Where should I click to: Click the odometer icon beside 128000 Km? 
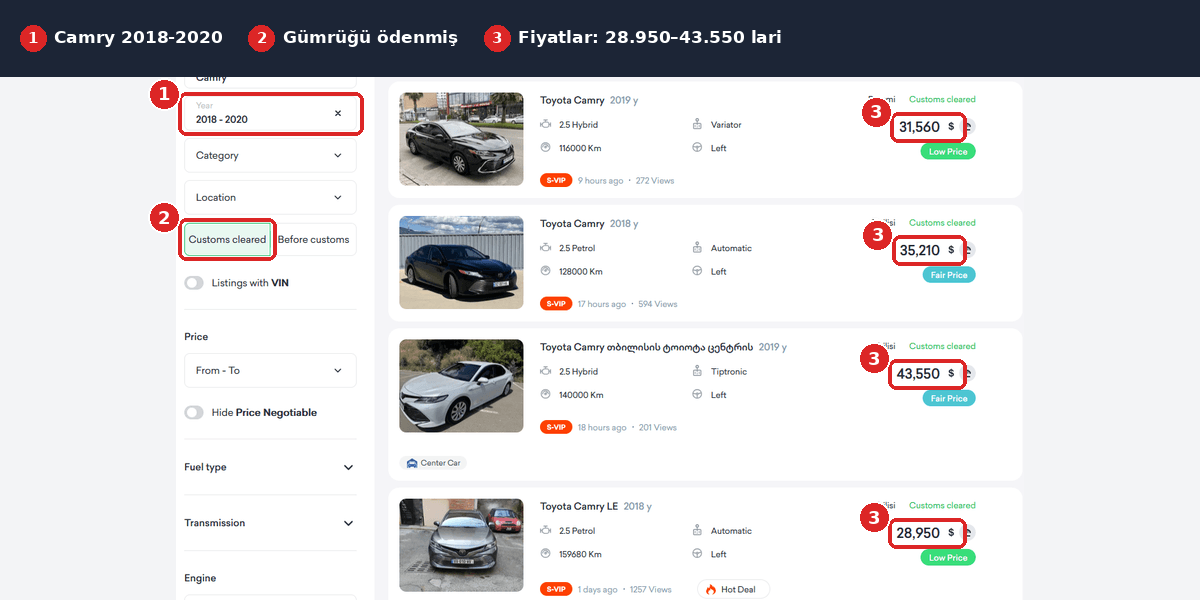546,271
